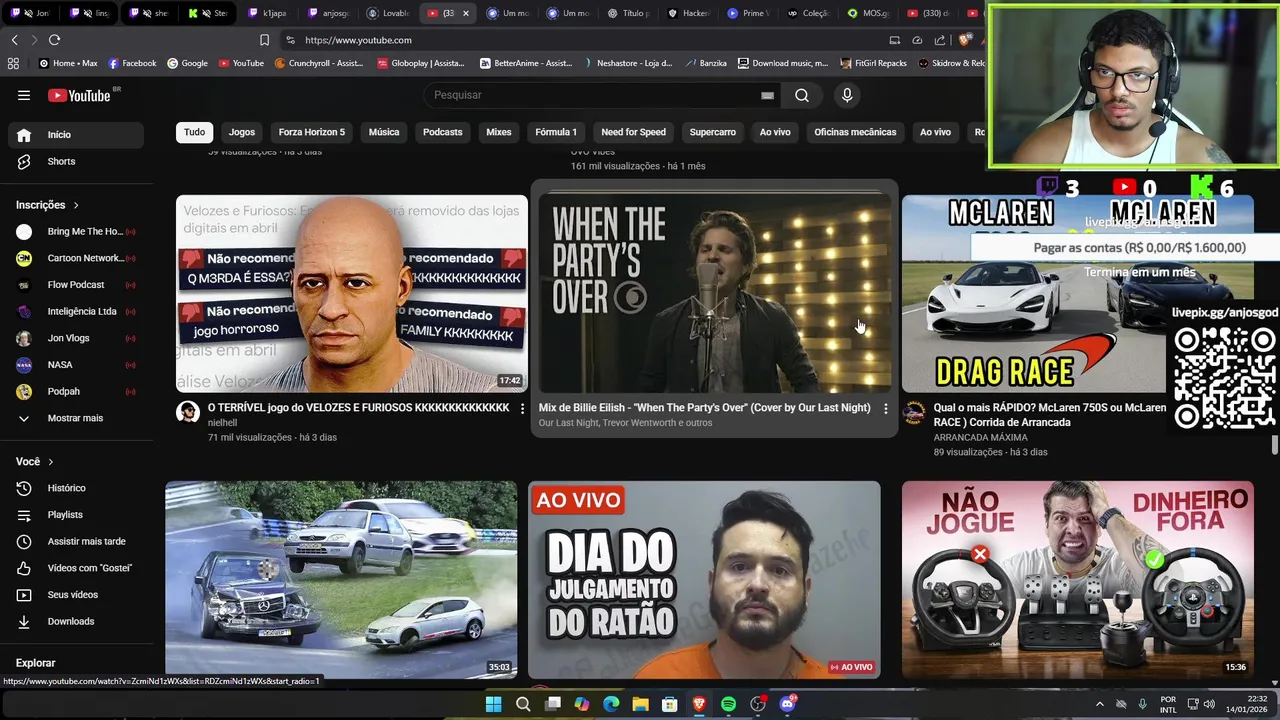The height and width of the screenshot is (720, 1280).
Task: Open Inteligência Ltda subscription
Action: [x=76, y=312]
